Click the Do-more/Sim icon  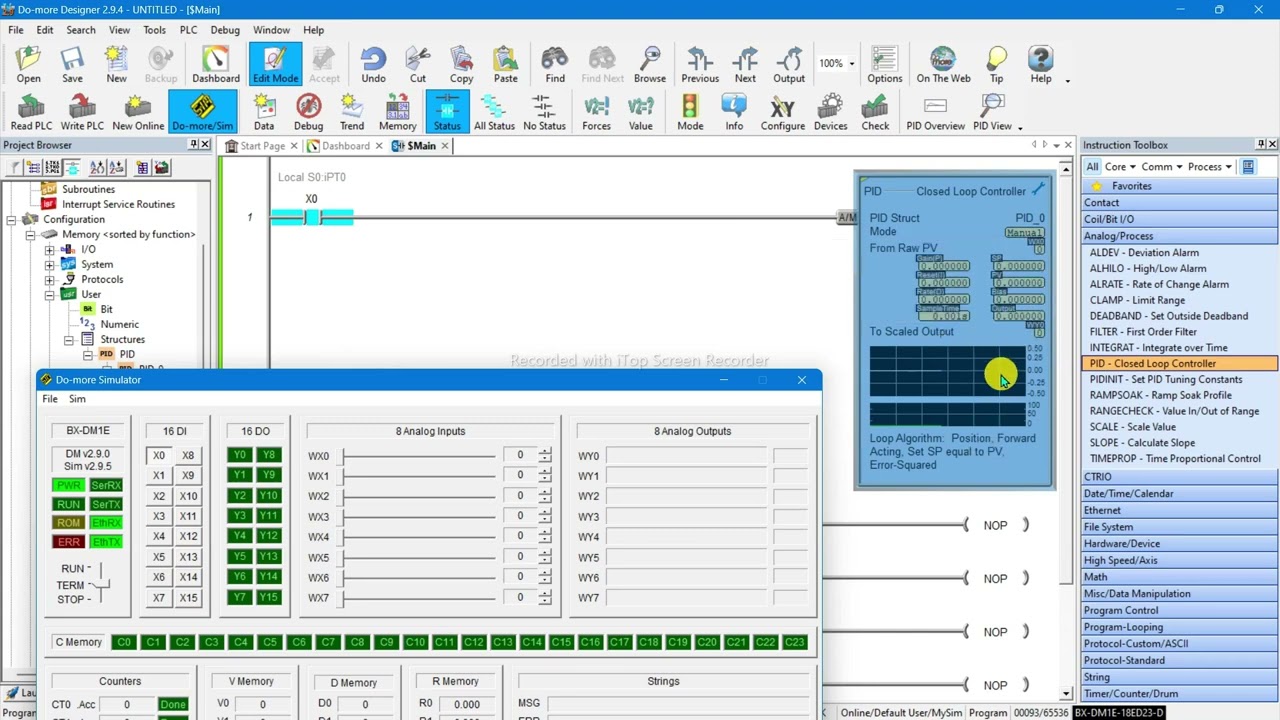[202, 112]
